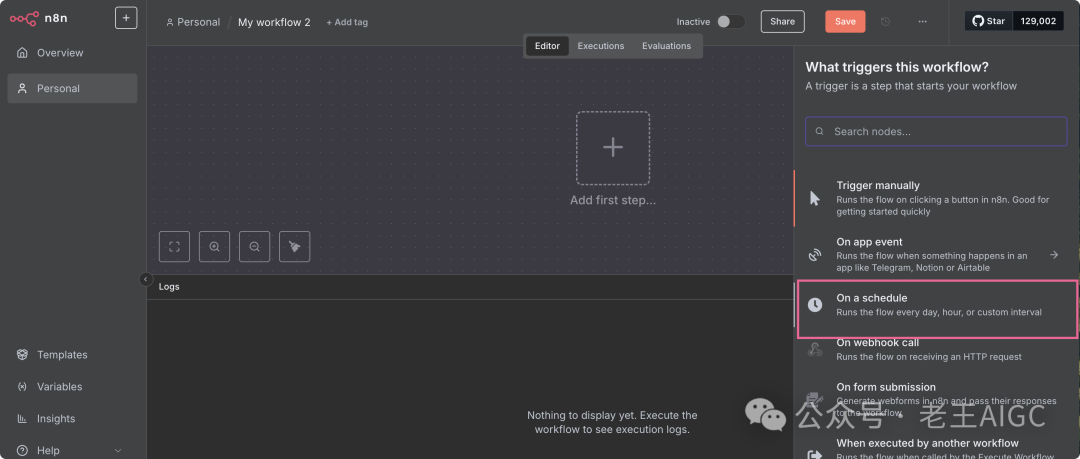Click the Add tag link
This screenshot has width=1080, height=459.
click(x=347, y=22)
